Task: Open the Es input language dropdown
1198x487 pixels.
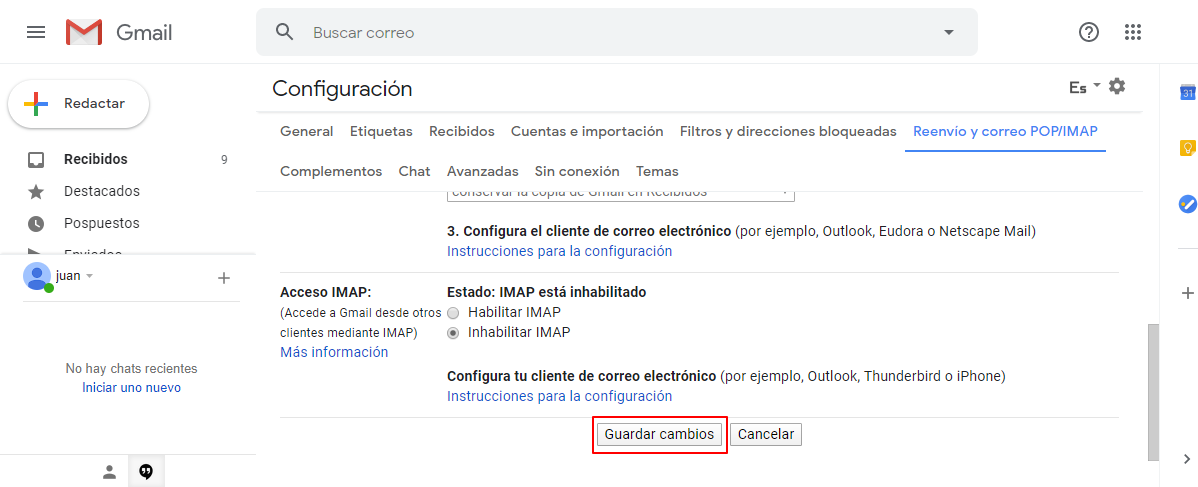Action: [1085, 87]
